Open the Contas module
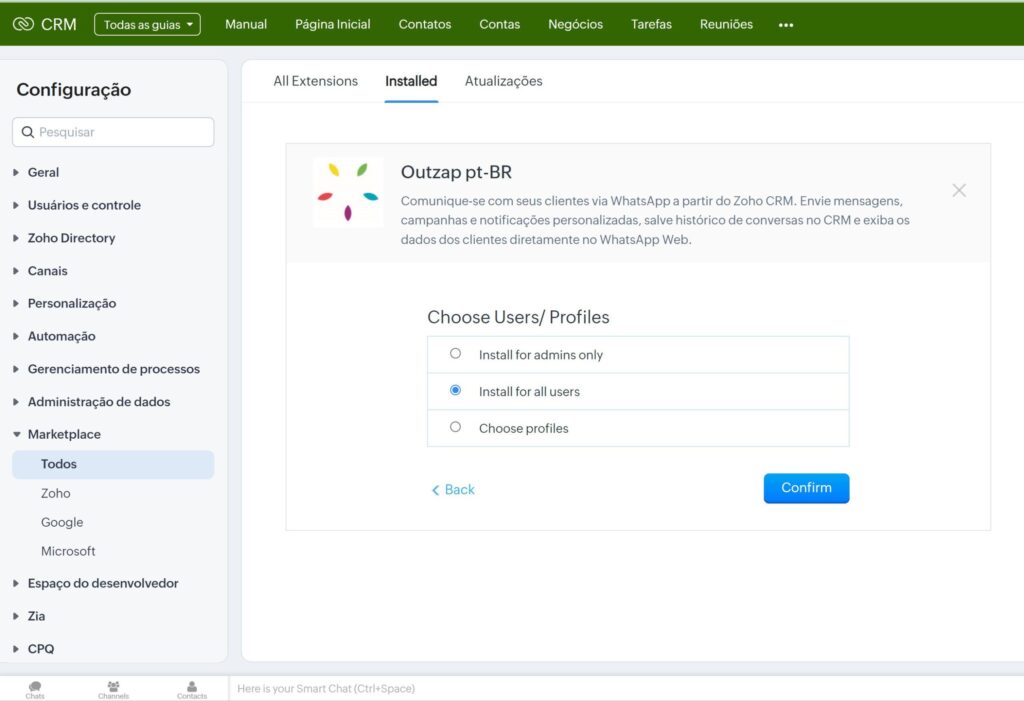1024x701 pixels. [x=500, y=24]
